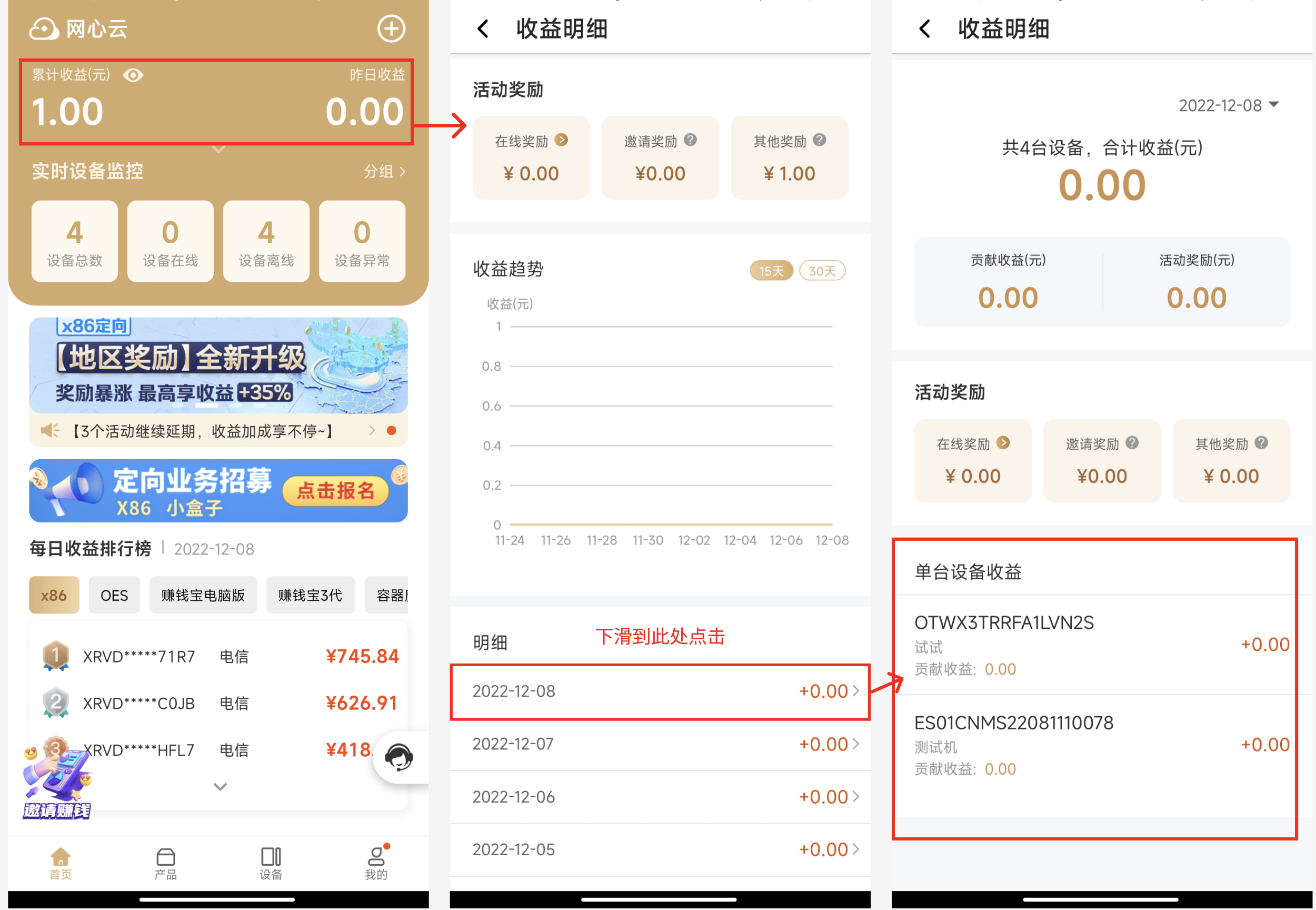
Task: Tap 点击报名 on recruitment banner
Action: click(335, 490)
